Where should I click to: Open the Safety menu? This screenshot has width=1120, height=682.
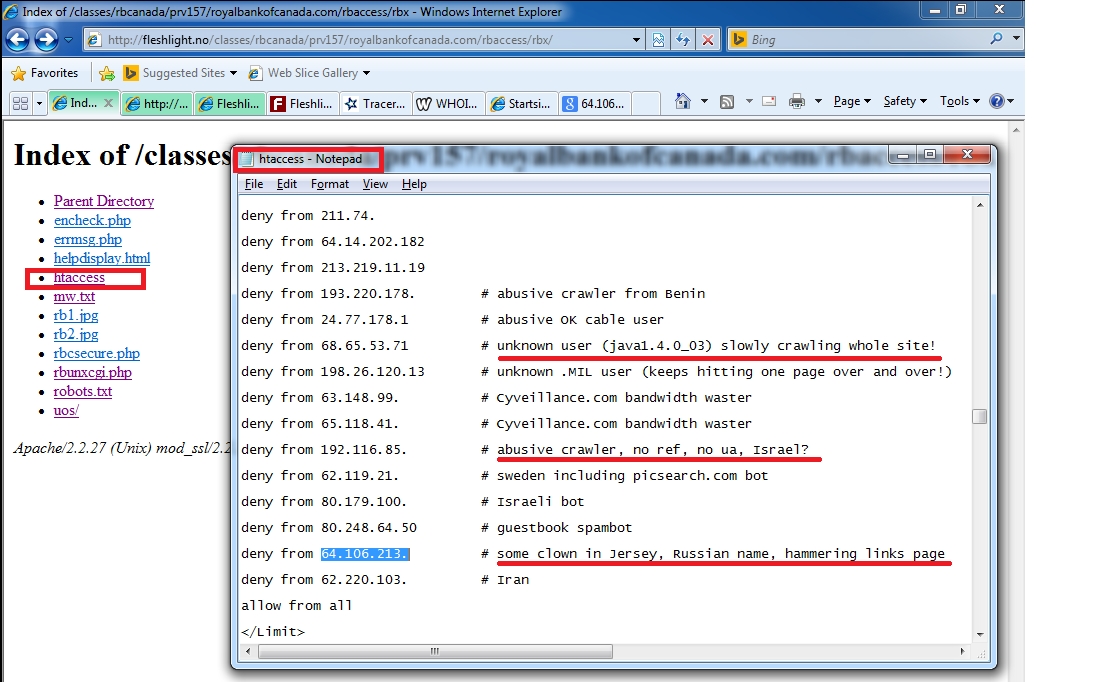pyautogui.click(x=905, y=101)
